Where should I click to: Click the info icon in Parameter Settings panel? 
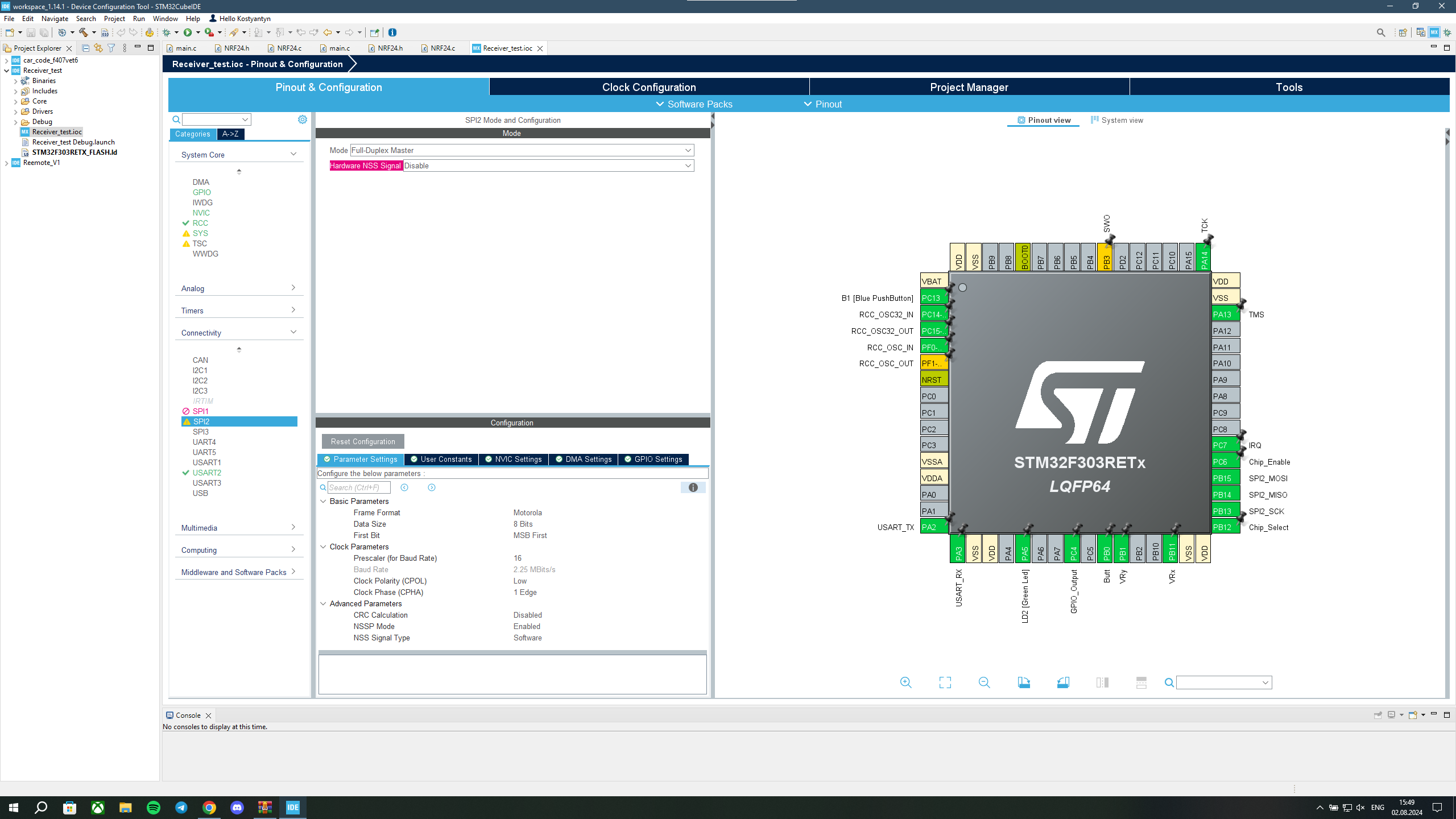pos(693,487)
